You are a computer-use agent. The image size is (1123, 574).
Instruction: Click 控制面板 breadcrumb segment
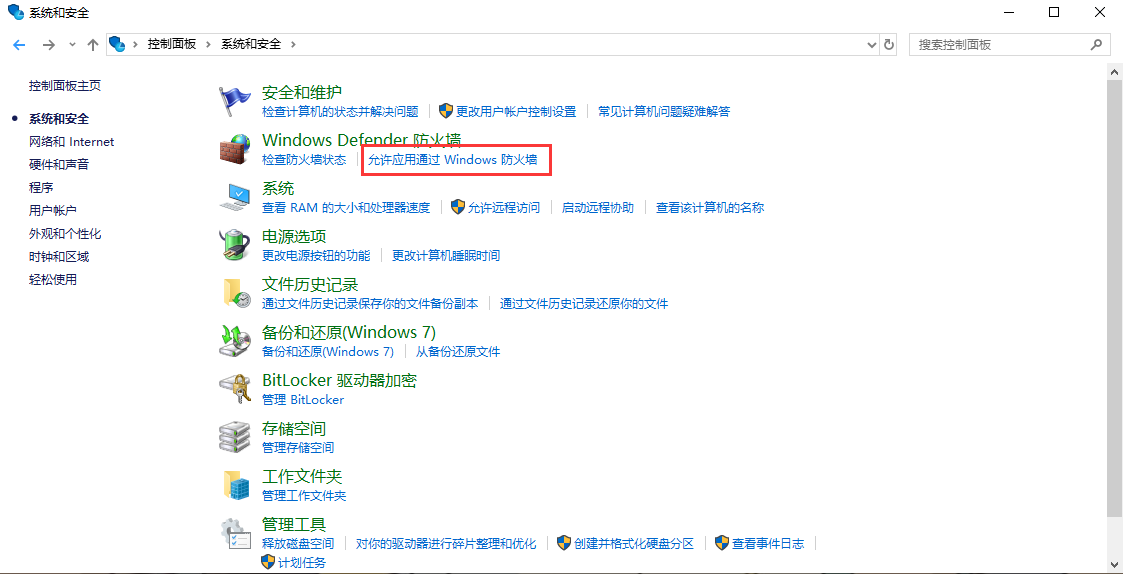(172, 44)
